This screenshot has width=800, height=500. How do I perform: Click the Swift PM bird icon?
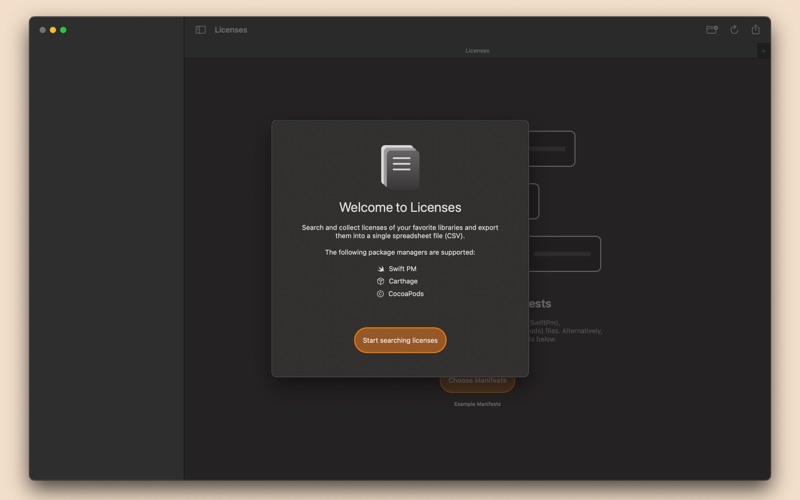[380, 269]
